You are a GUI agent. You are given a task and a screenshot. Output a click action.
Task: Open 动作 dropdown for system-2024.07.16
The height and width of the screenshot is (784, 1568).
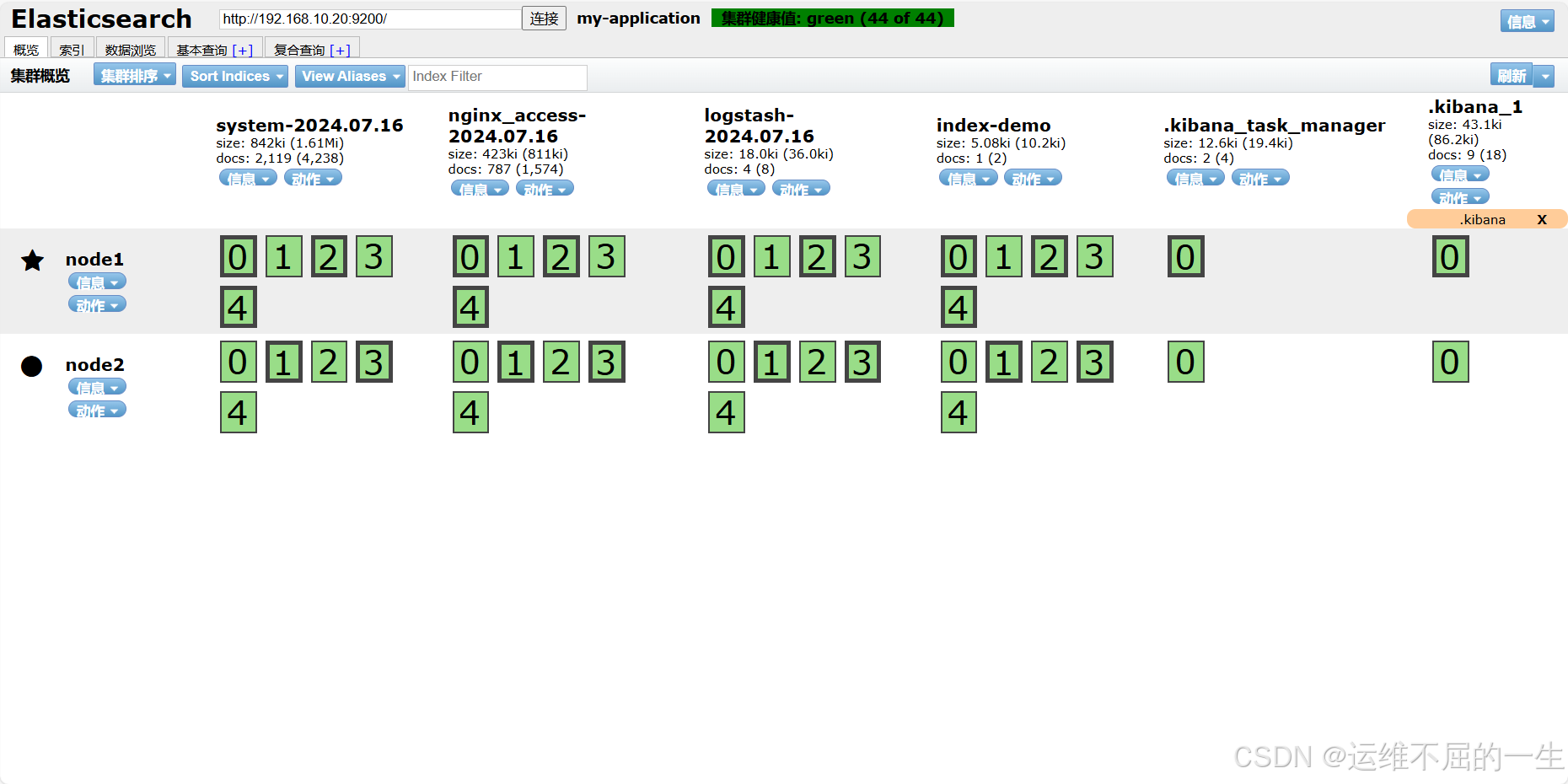point(313,178)
